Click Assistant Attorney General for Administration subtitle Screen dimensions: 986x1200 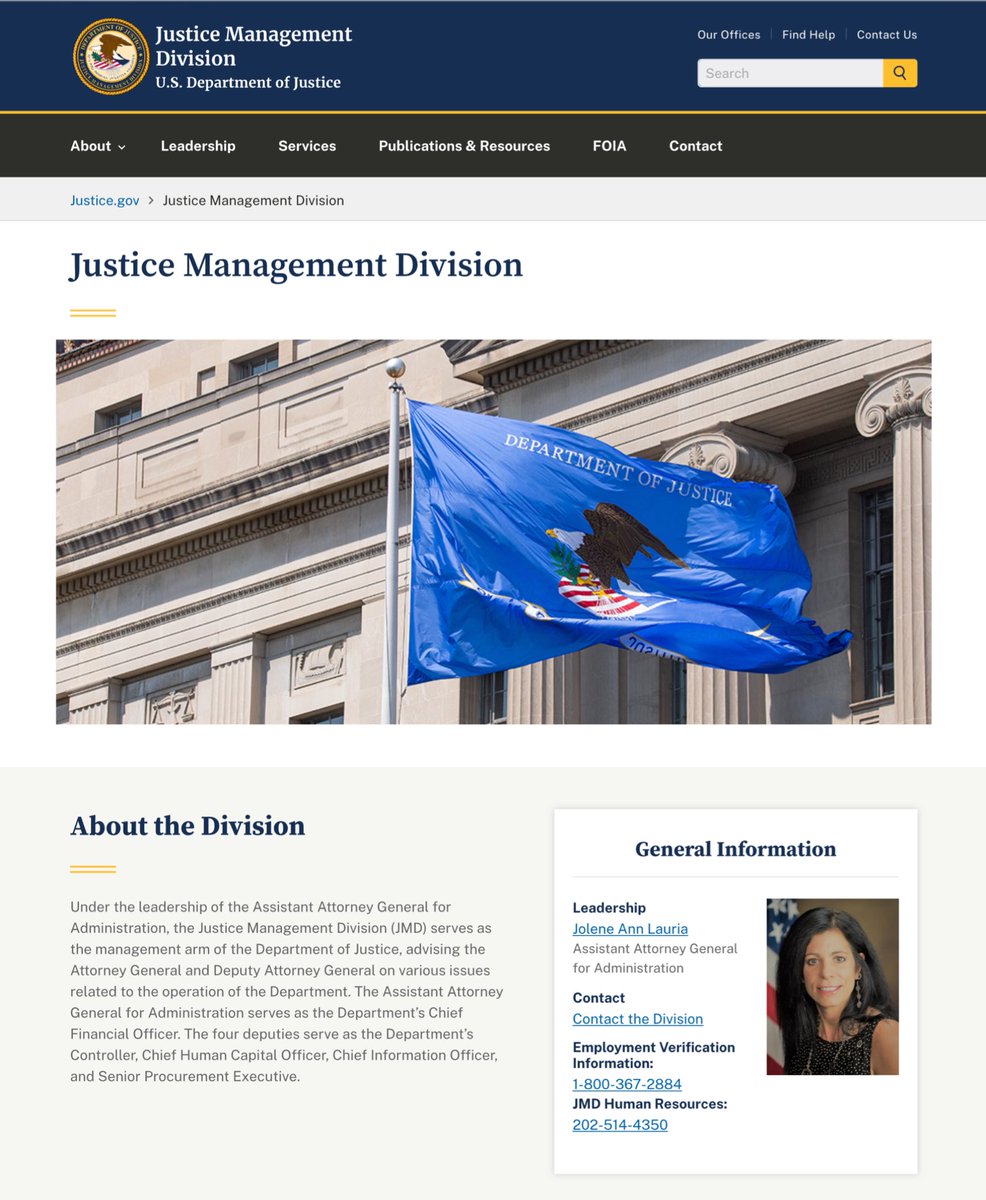[655, 958]
